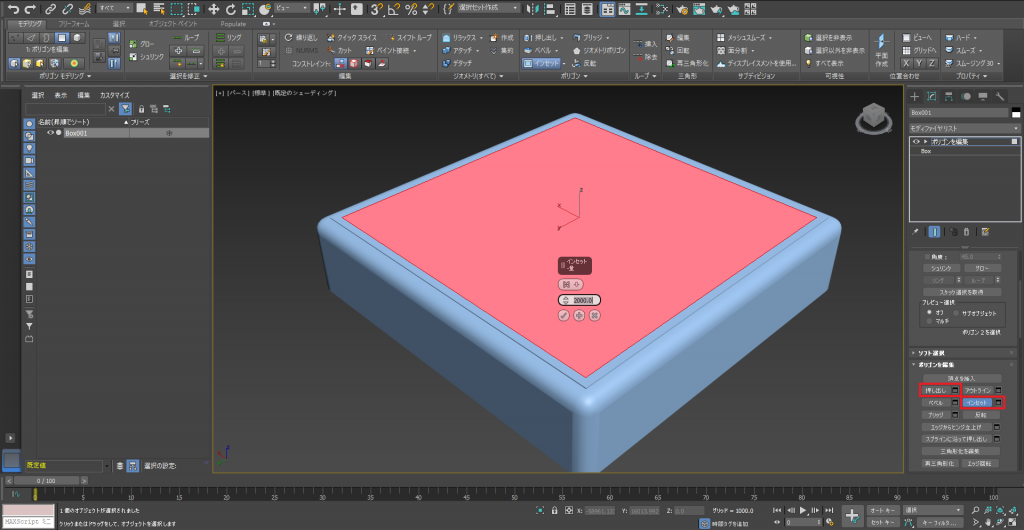1024x530 pixels.
Task: Open the Modify command panel tab
Action: [x=932, y=96]
